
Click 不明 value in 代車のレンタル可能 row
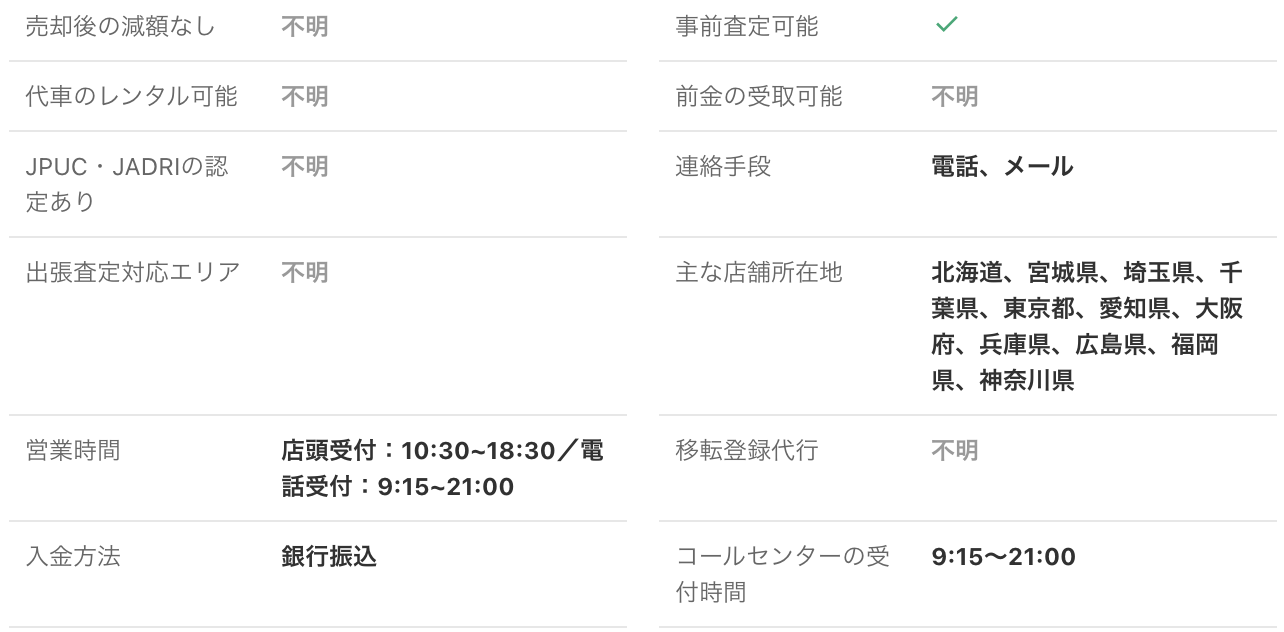[x=305, y=97]
